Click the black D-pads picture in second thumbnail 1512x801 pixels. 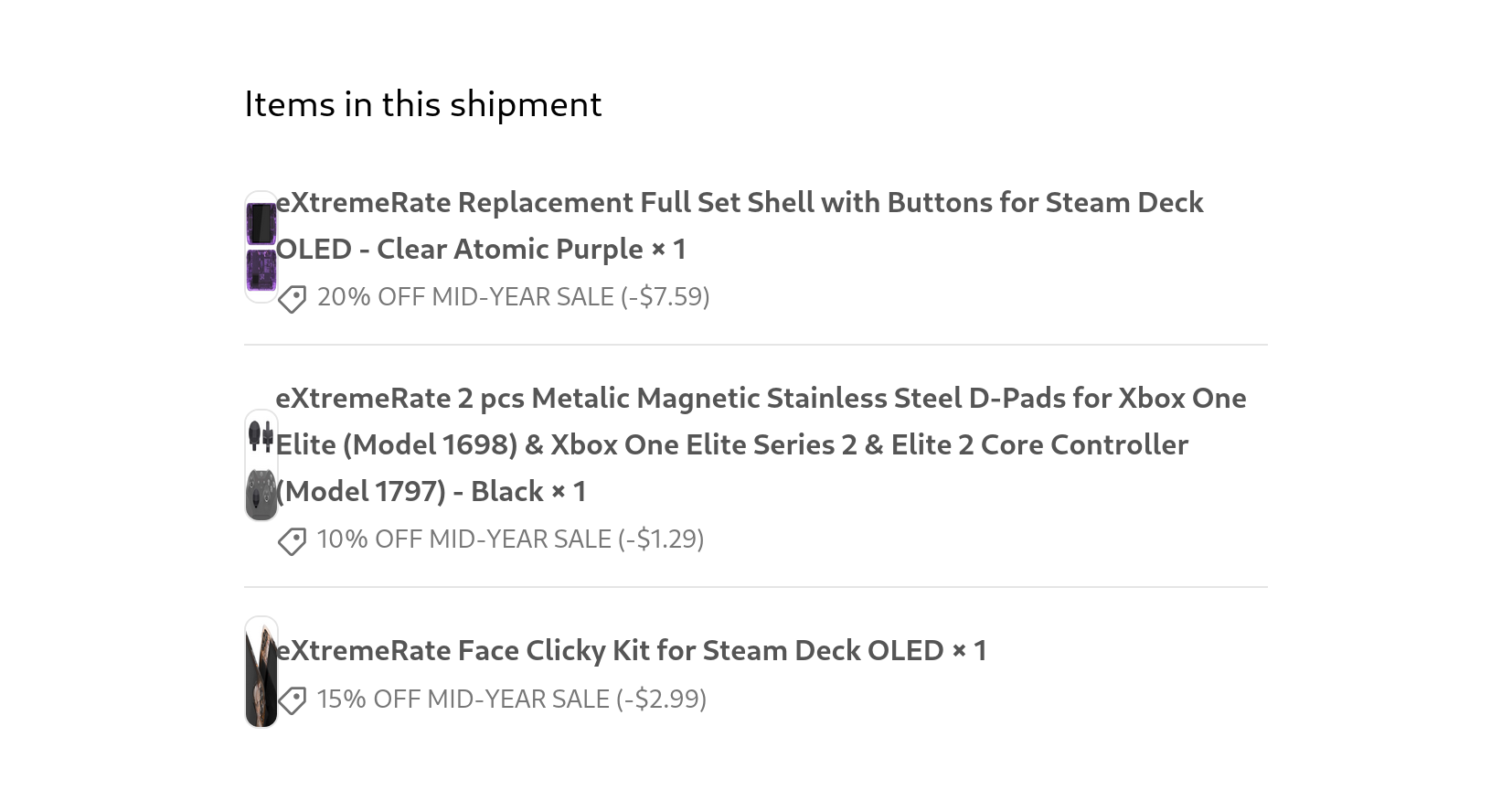pos(261,437)
